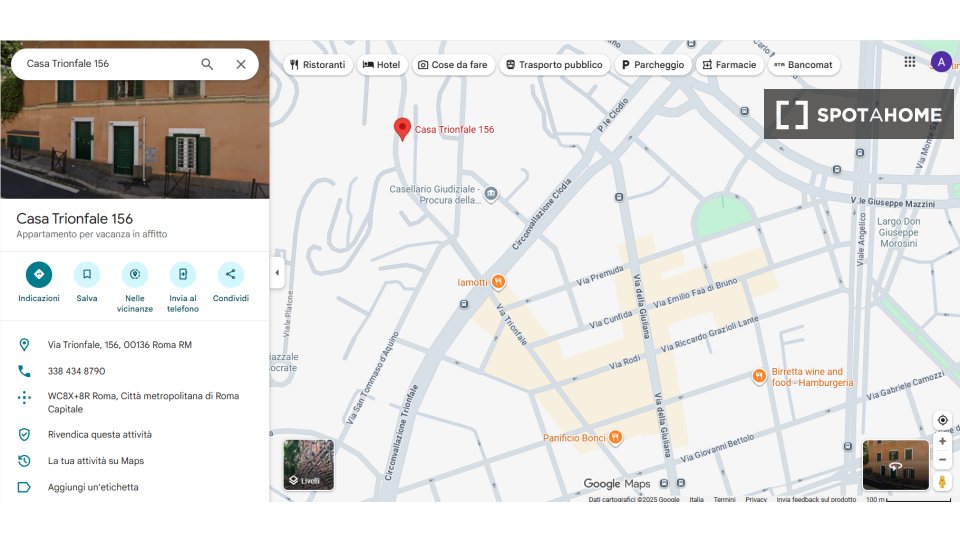Image resolution: width=960 pixels, height=540 pixels.
Task: Filter map by Ristoranti
Action: [x=318, y=65]
